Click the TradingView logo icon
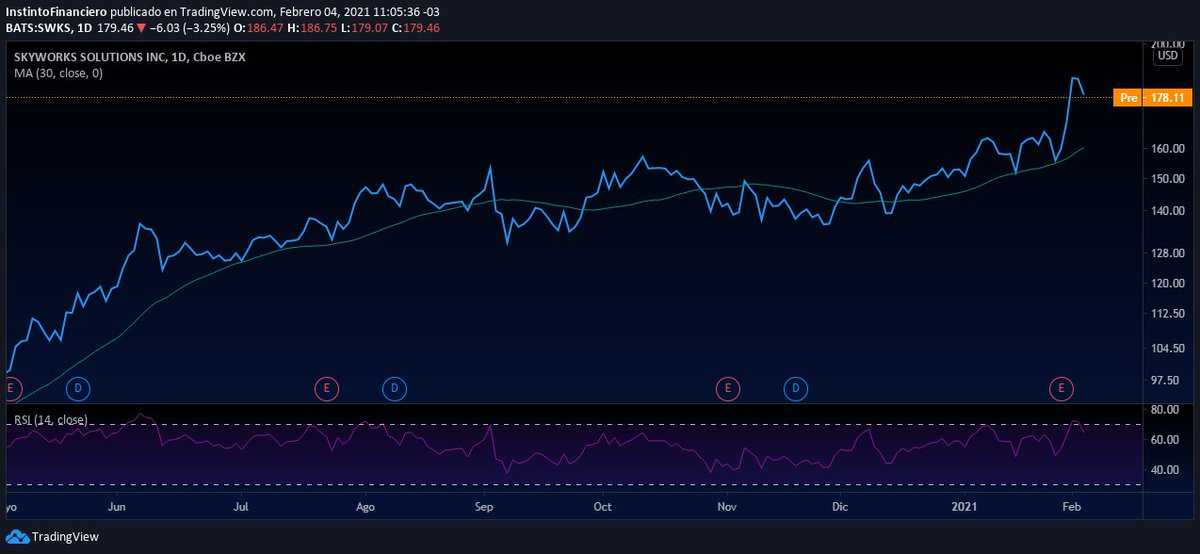 [18, 537]
